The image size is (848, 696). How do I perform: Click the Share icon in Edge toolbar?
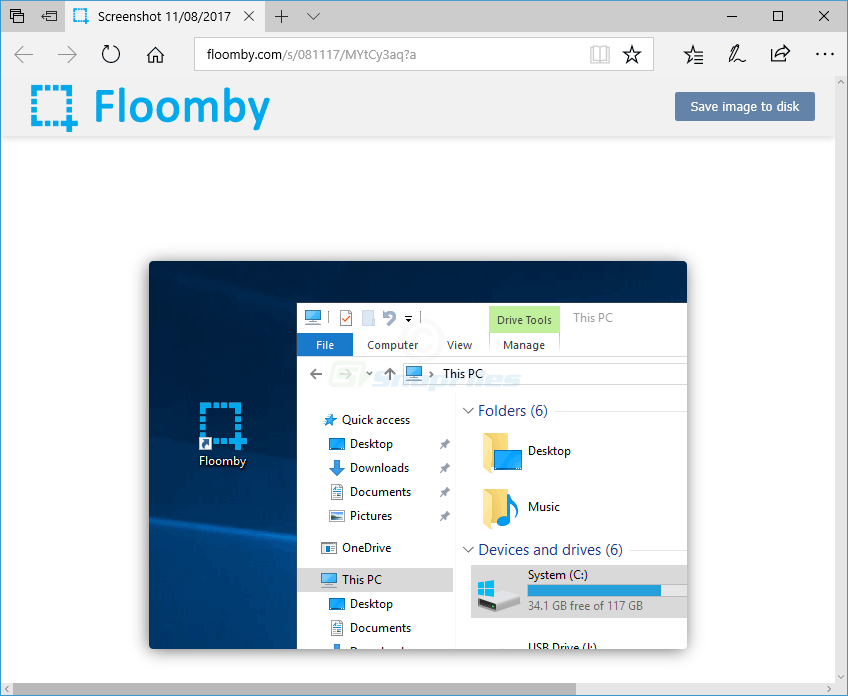coord(781,54)
